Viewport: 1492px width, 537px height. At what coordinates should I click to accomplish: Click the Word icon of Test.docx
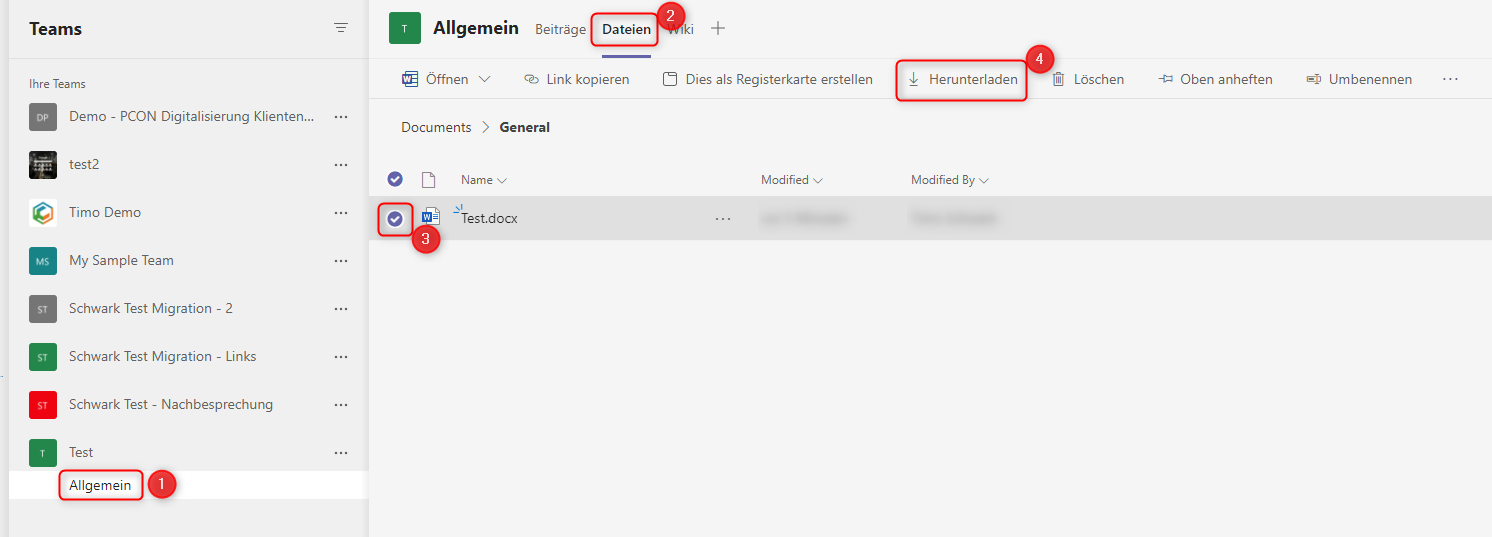coord(431,217)
